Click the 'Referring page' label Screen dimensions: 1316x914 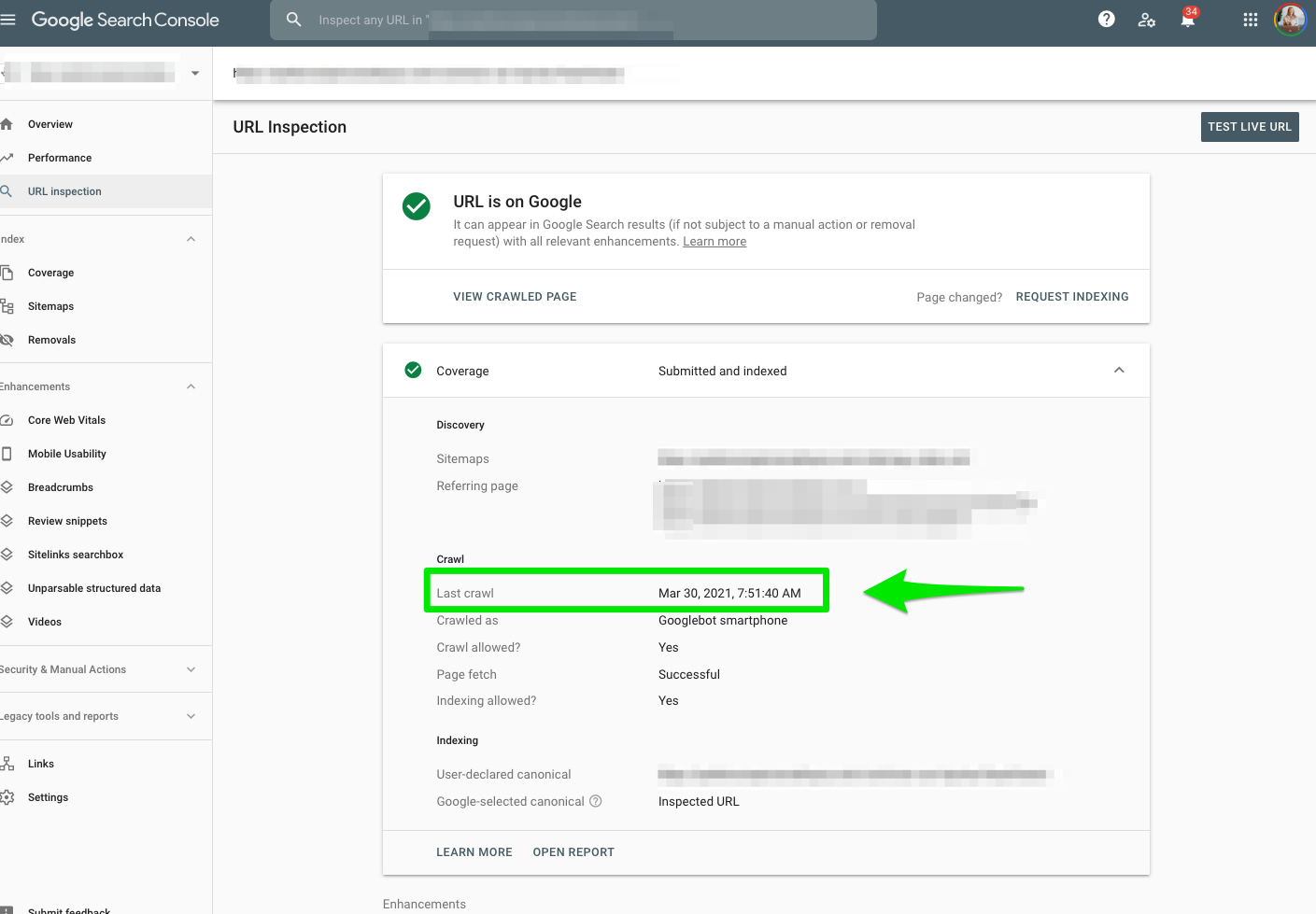click(477, 485)
